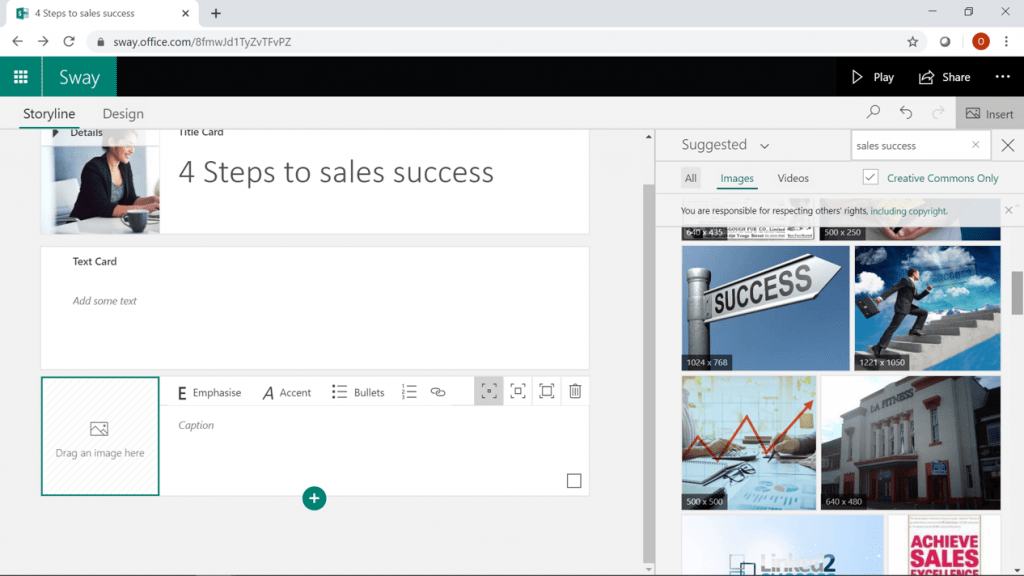Toggle Emphasise formatting
Screen dimensions: 1024x576
(209, 392)
